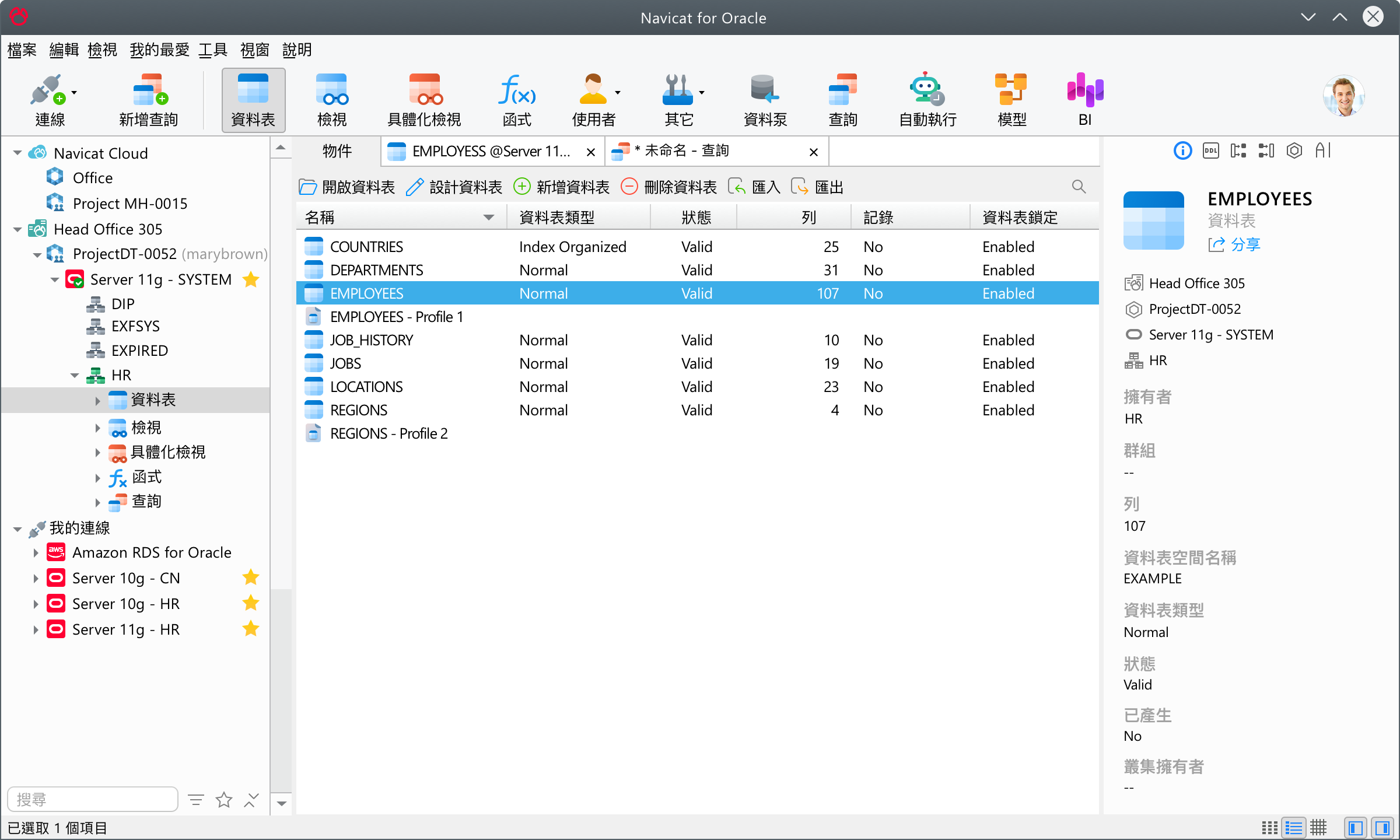This screenshot has height=840, width=1400.
Task: Expand the 函式 tree node
Action: pyautogui.click(x=97, y=478)
